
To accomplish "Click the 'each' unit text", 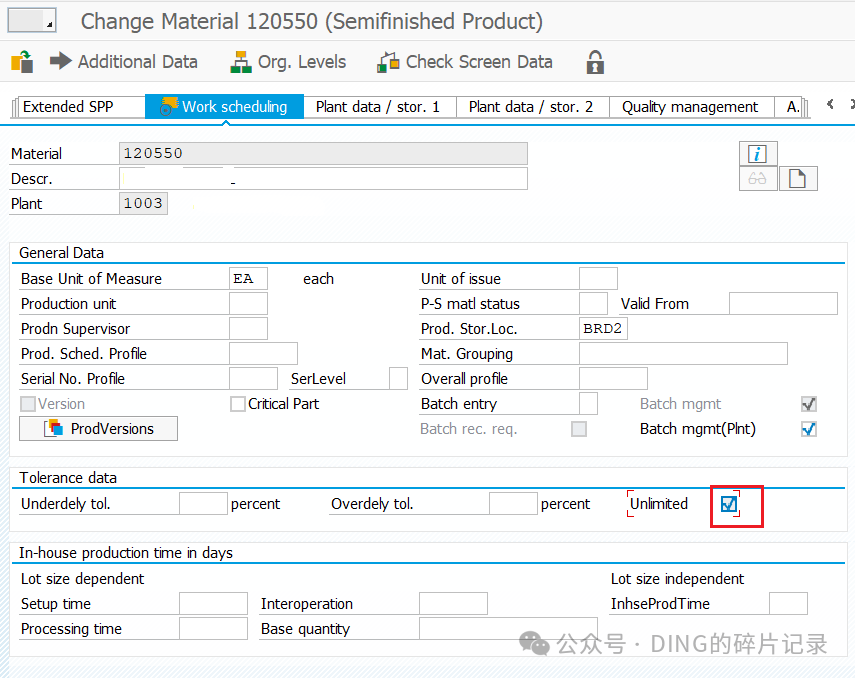I will click(x=318, y=279).
